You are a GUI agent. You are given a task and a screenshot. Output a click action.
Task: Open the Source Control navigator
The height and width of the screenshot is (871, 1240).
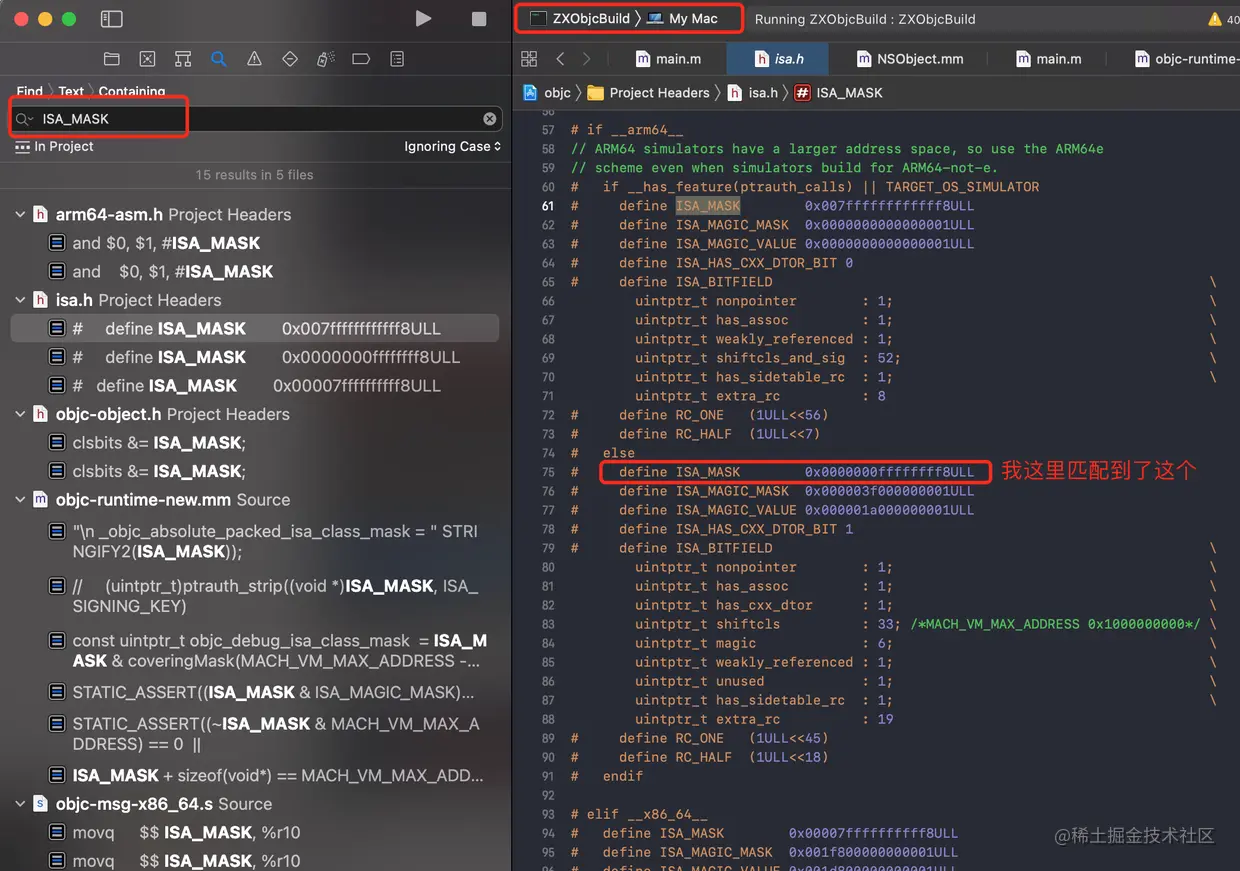point(147,59)
